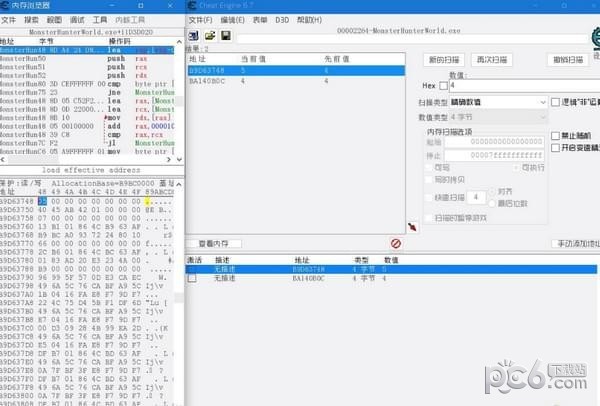The image size is (600, 406).
Task: Click the Memory Viewer title bar icon
Action: pos(5,5)
